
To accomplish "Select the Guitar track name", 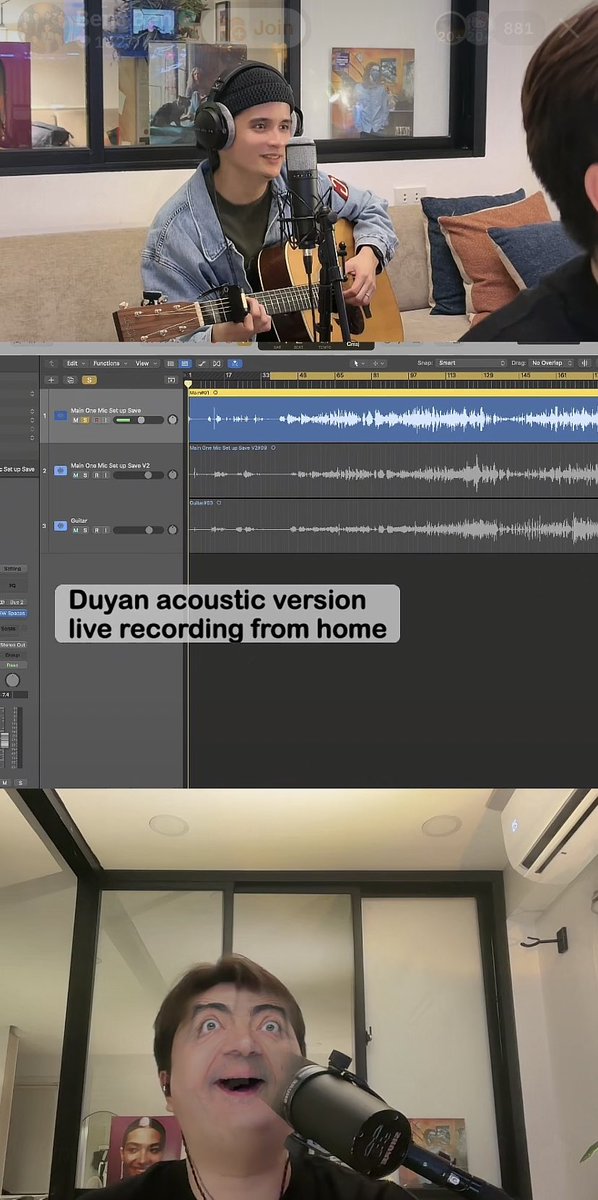I will click(x=79, y=520).
